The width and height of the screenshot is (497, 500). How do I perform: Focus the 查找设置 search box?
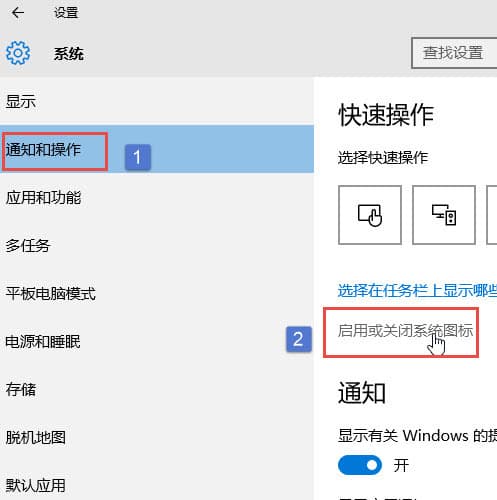click(x=454, y=53)
